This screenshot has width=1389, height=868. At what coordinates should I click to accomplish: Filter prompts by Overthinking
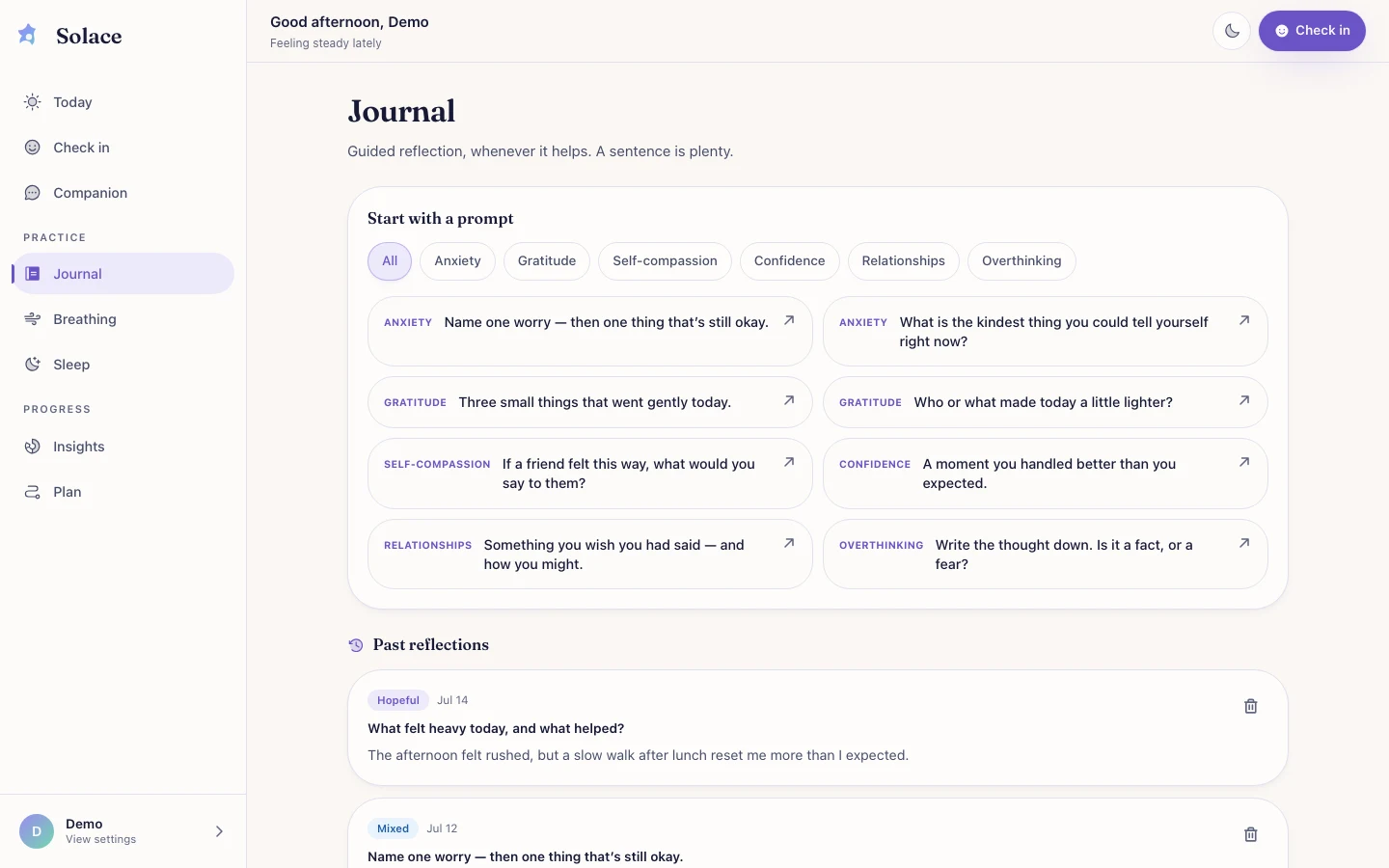click(1021, 261)
